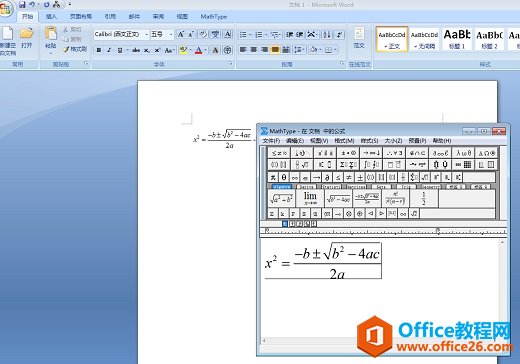
Task: Click the shrink font icon
Action: click(192, 34)
